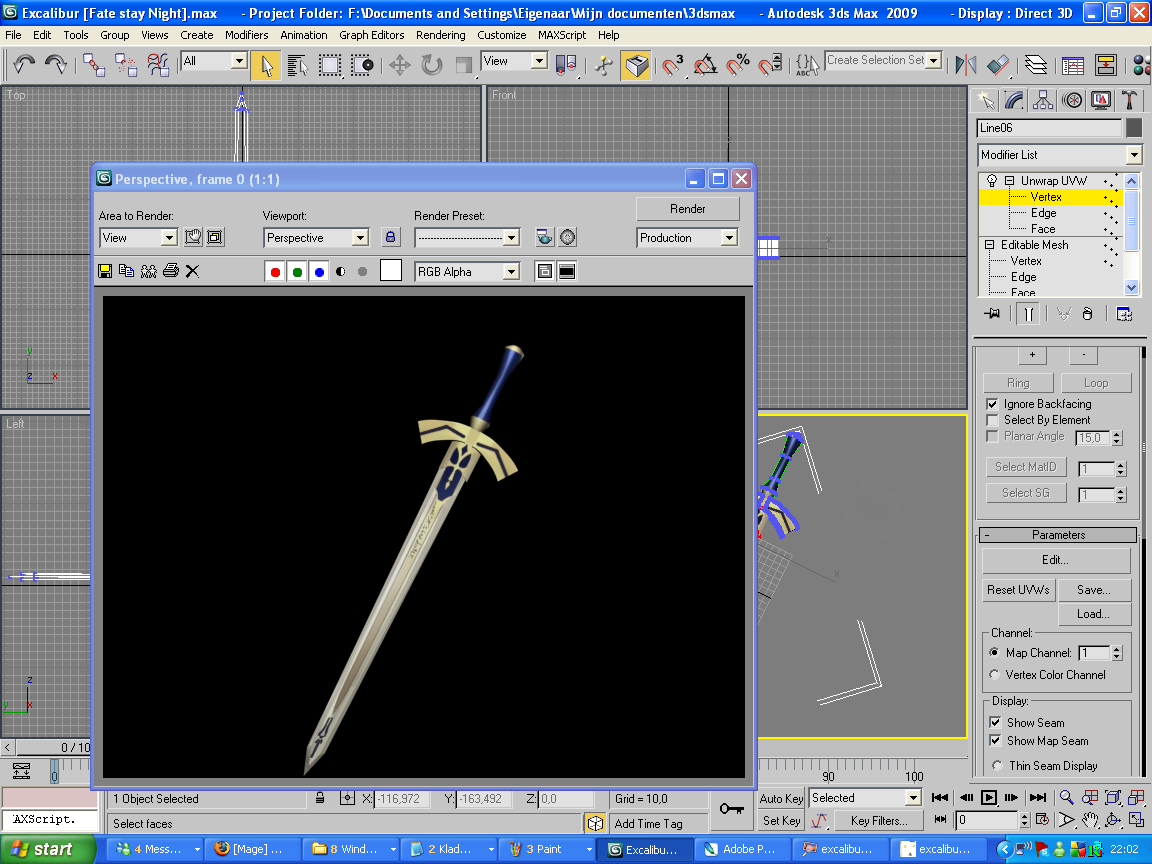
Task: Enable the red channel in the render window
Action: click(x=275, y=272)
